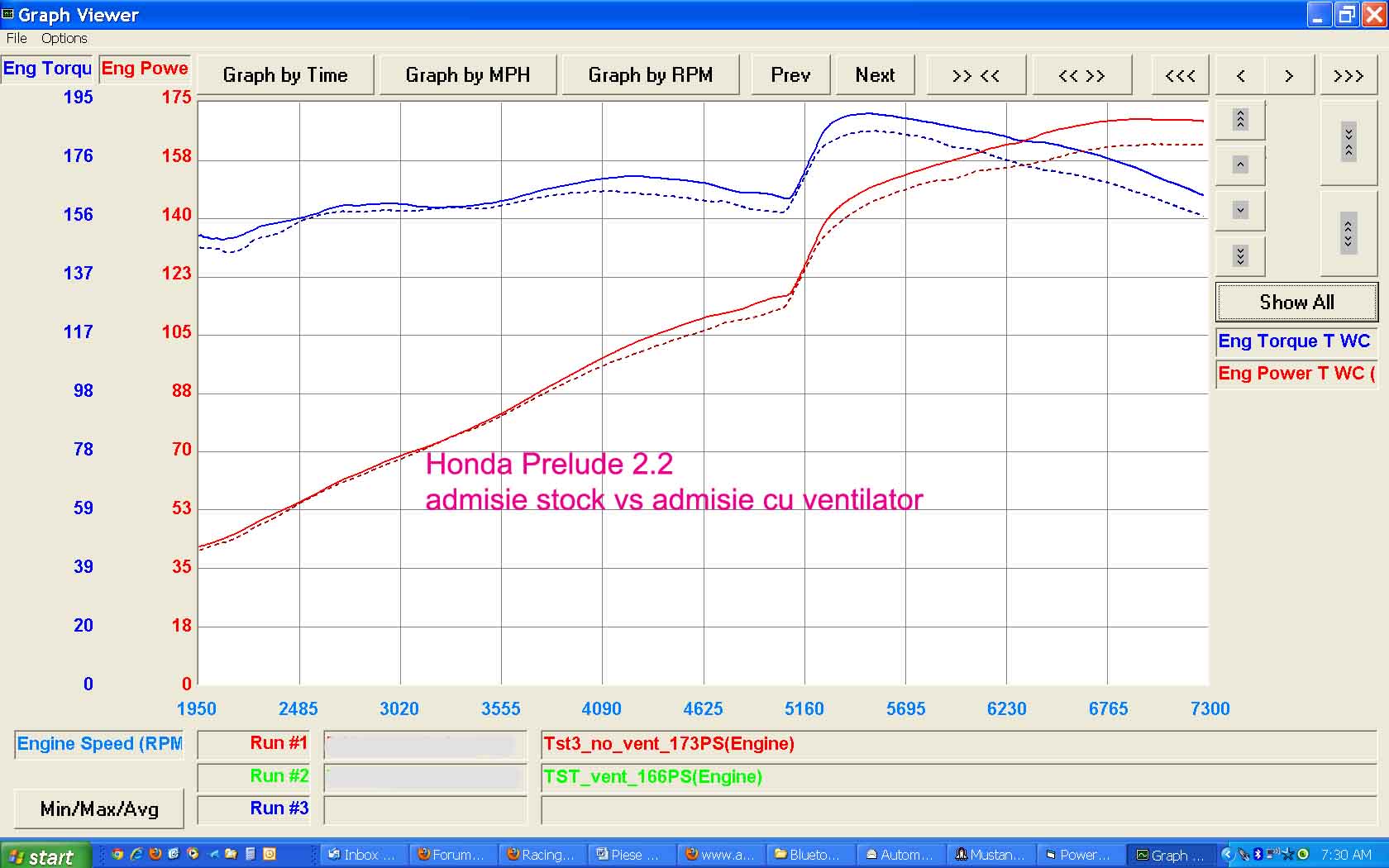Screen dimensions: 1389x868
Task: Click the triple left arrows button
Action: click(1180, 76)
